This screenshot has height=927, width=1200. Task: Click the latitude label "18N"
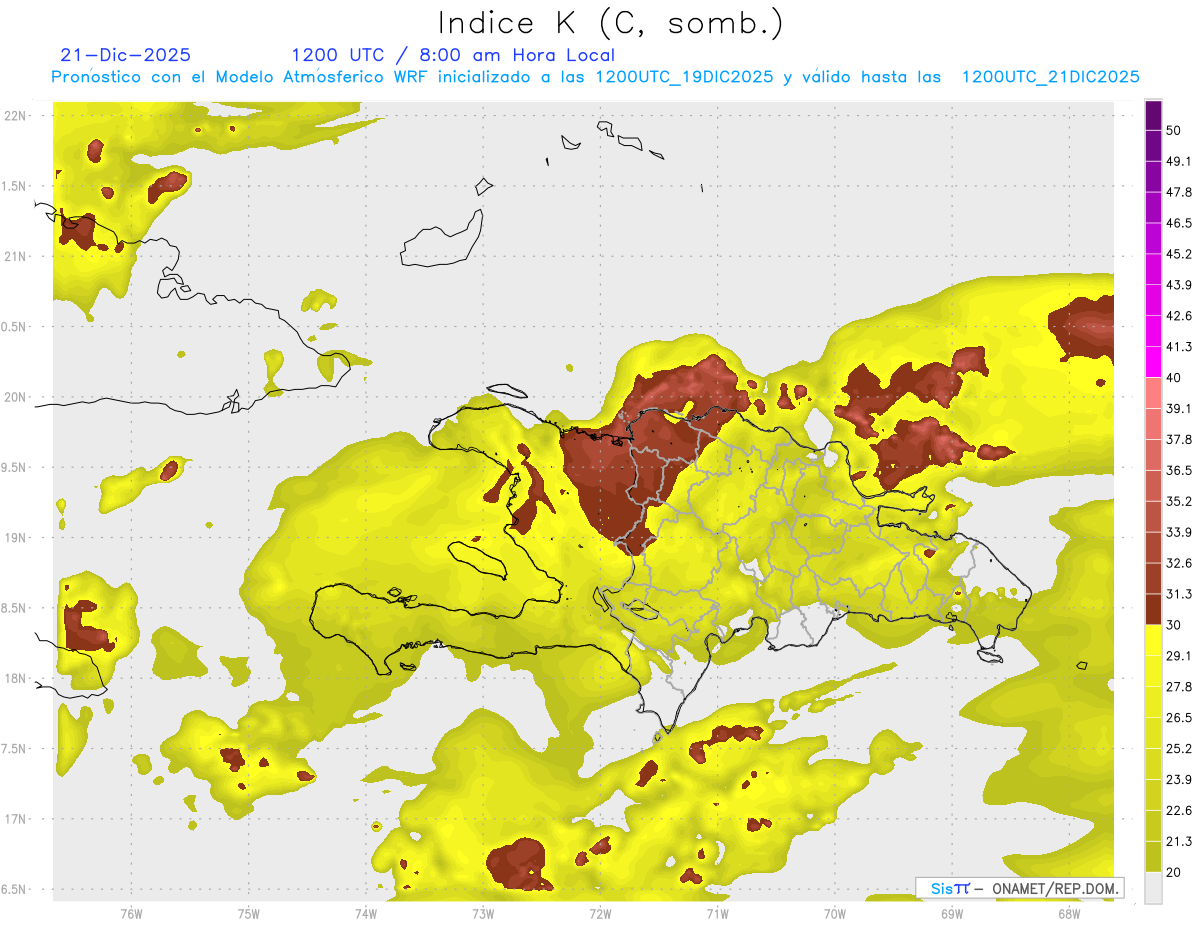coord(15,679)
